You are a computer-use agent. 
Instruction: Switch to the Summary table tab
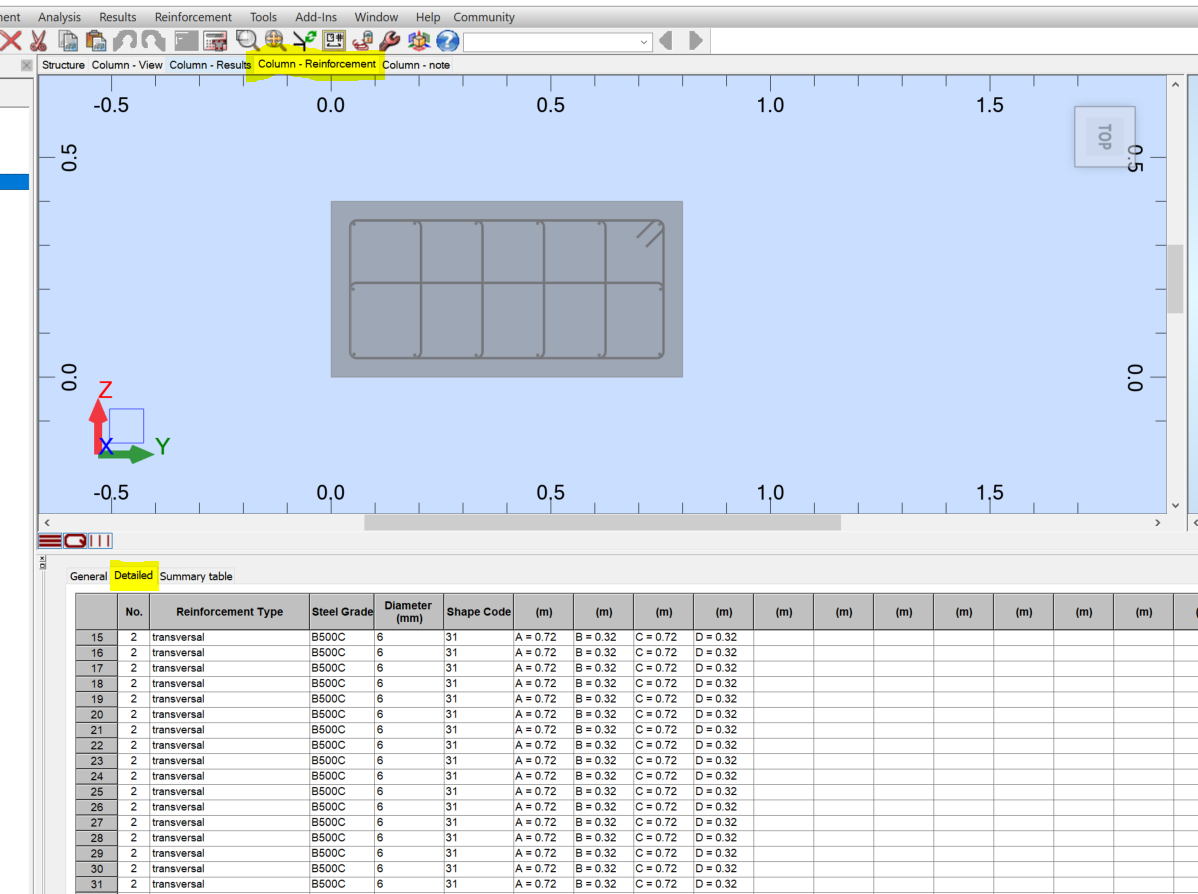coord(197,576)
